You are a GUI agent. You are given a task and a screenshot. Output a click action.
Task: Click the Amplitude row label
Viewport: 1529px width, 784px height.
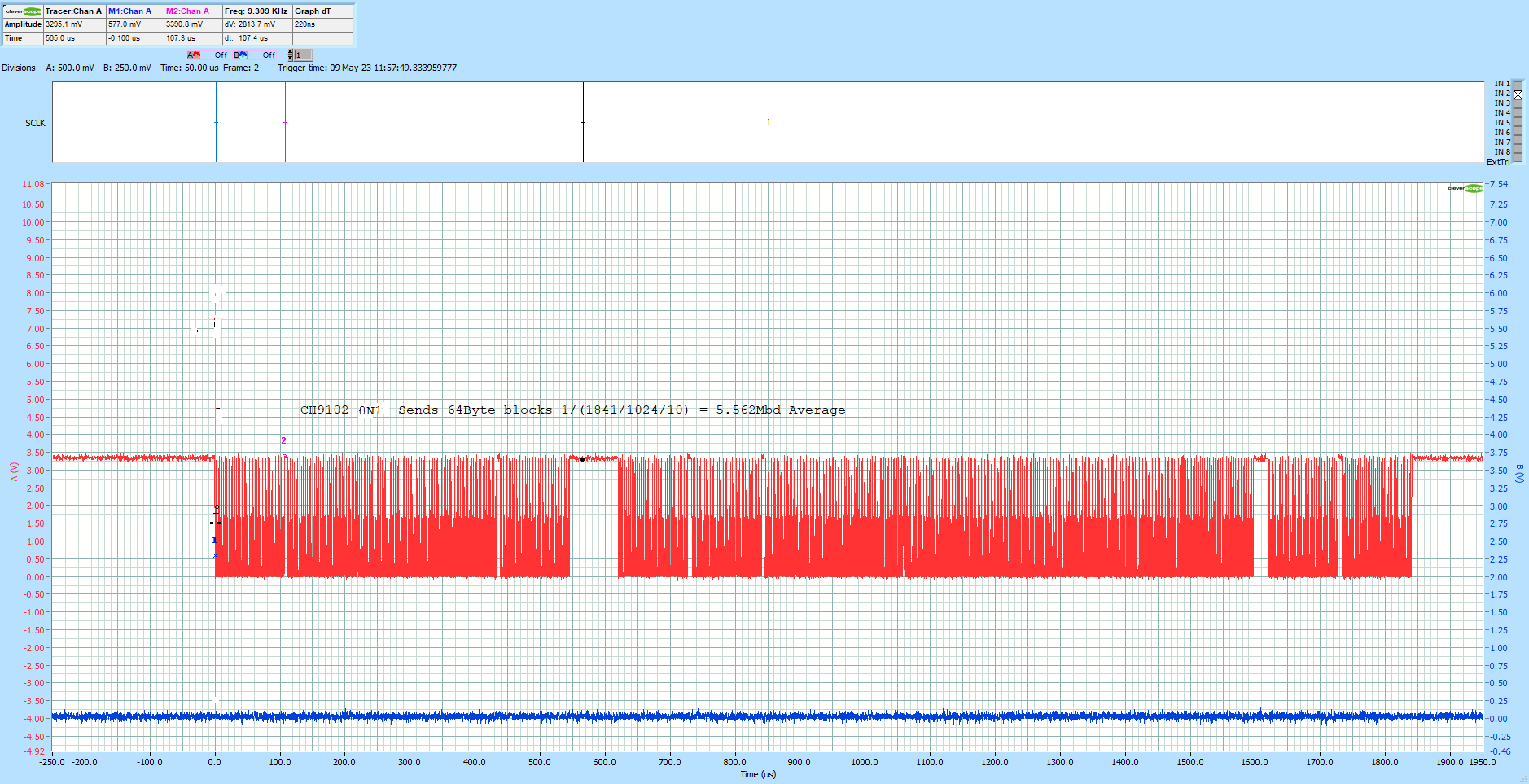pos(23,24)
